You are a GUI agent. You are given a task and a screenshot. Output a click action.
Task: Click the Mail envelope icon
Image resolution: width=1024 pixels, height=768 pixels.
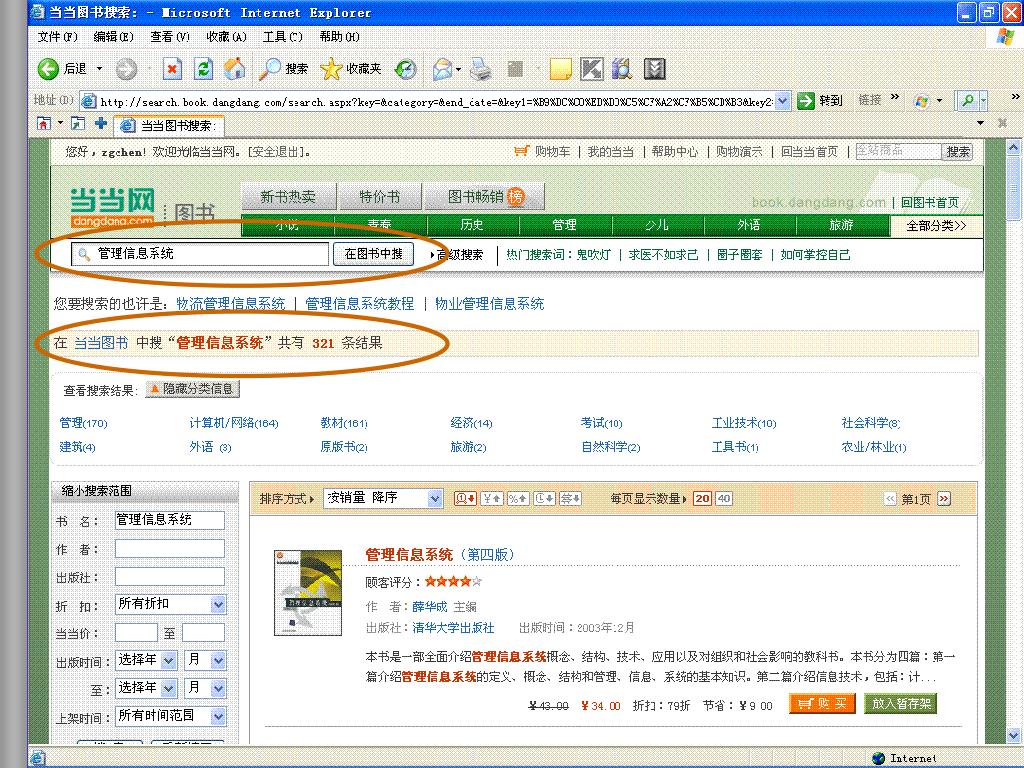click(443, 69)
